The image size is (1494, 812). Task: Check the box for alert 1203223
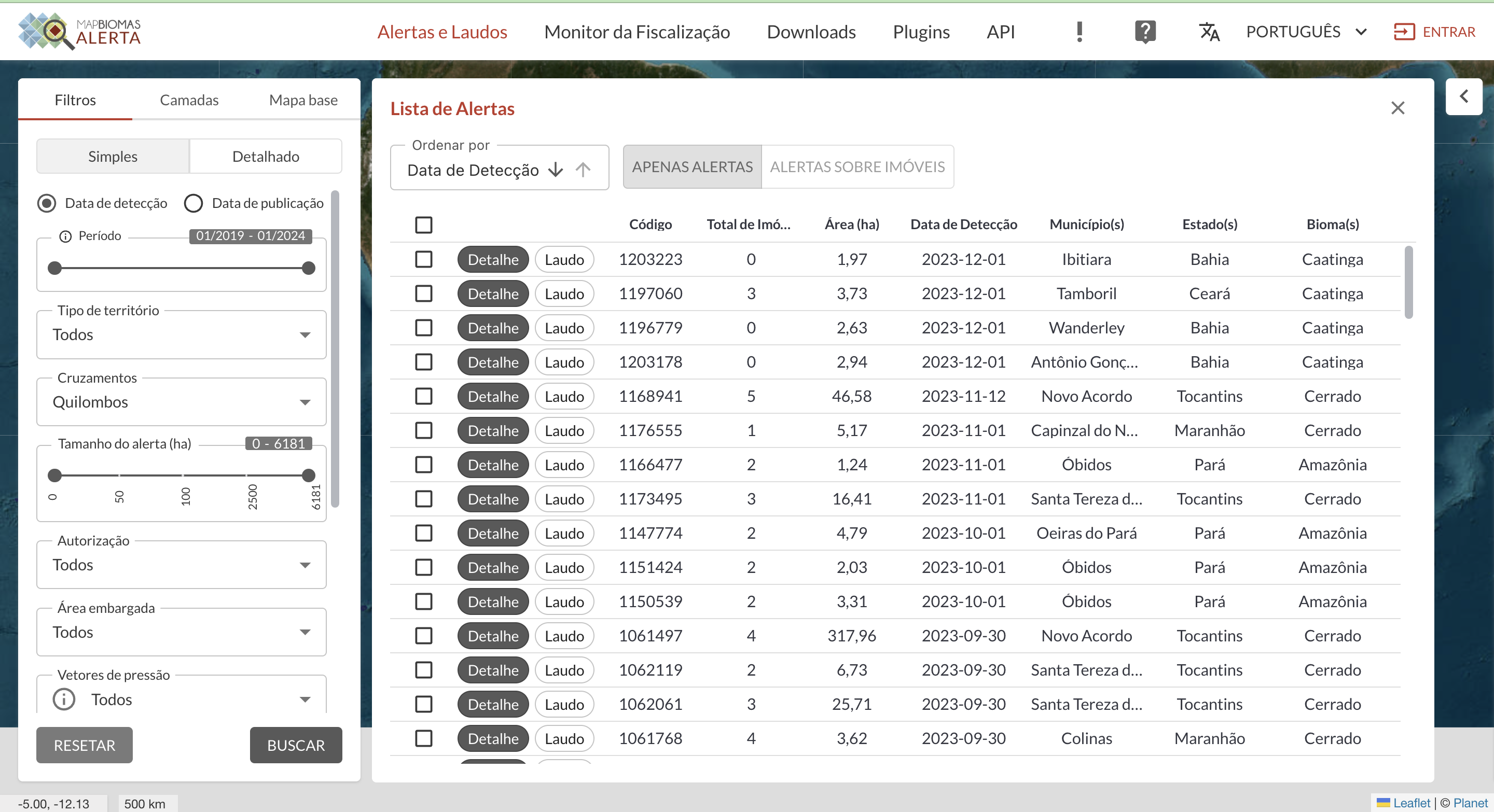click(423, 259)
